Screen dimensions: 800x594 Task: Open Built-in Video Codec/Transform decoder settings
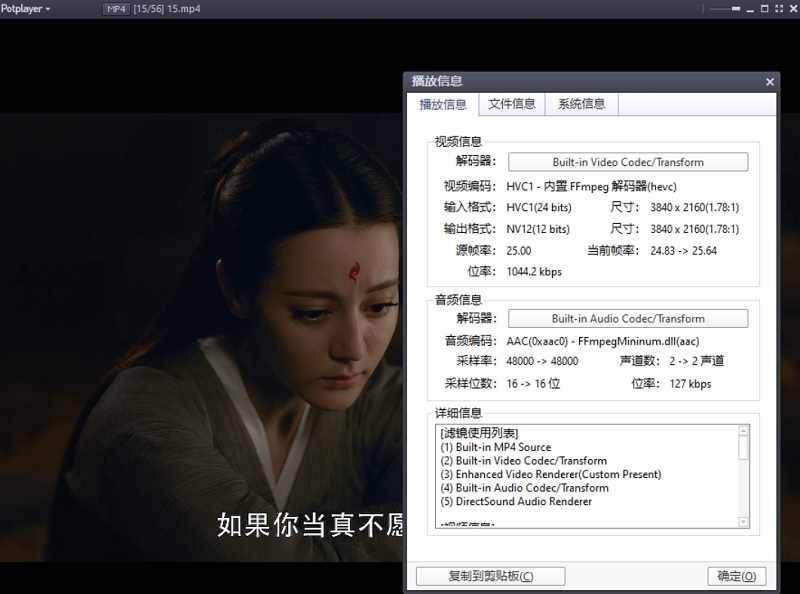pos(628,162)
